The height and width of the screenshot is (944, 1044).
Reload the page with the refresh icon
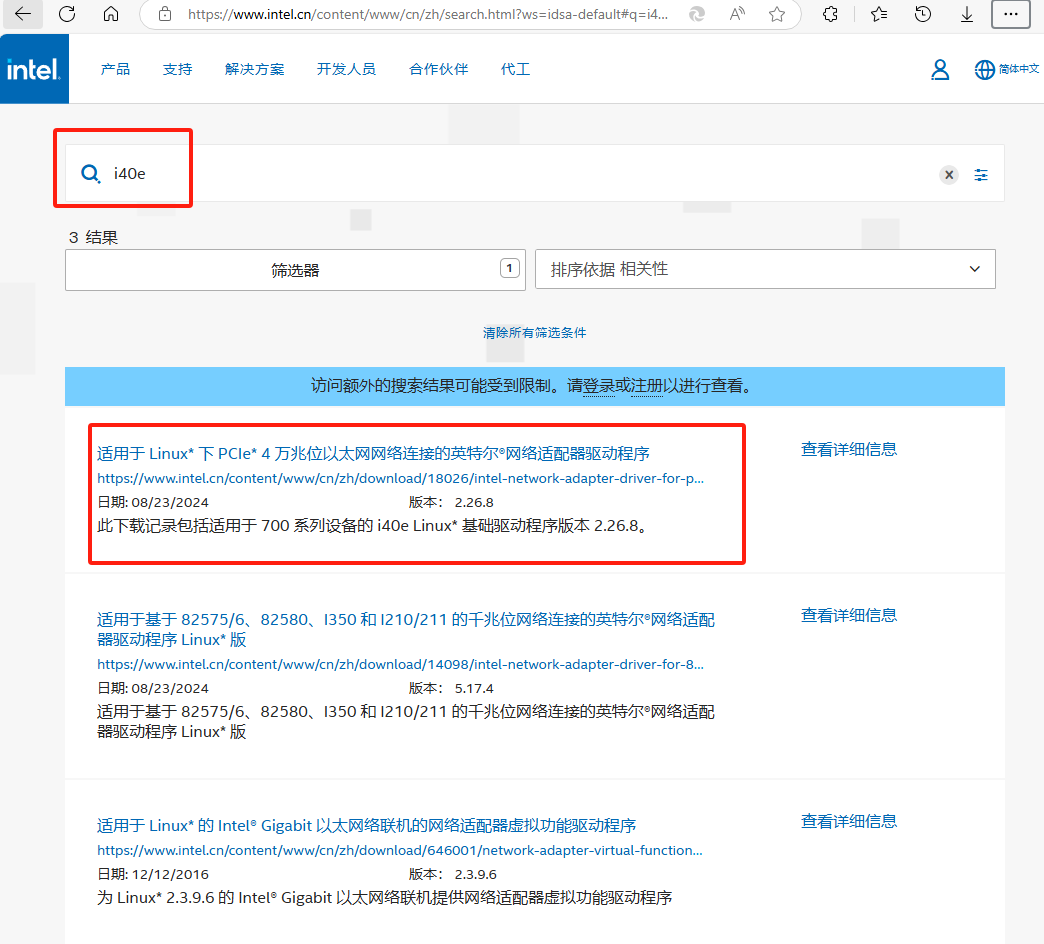(x=67, y=14)
